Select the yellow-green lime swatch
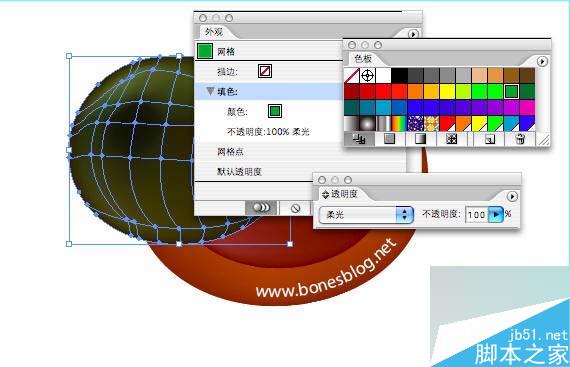Image resolution: width=570 pixels, height=367 pixels. [463, 92]
